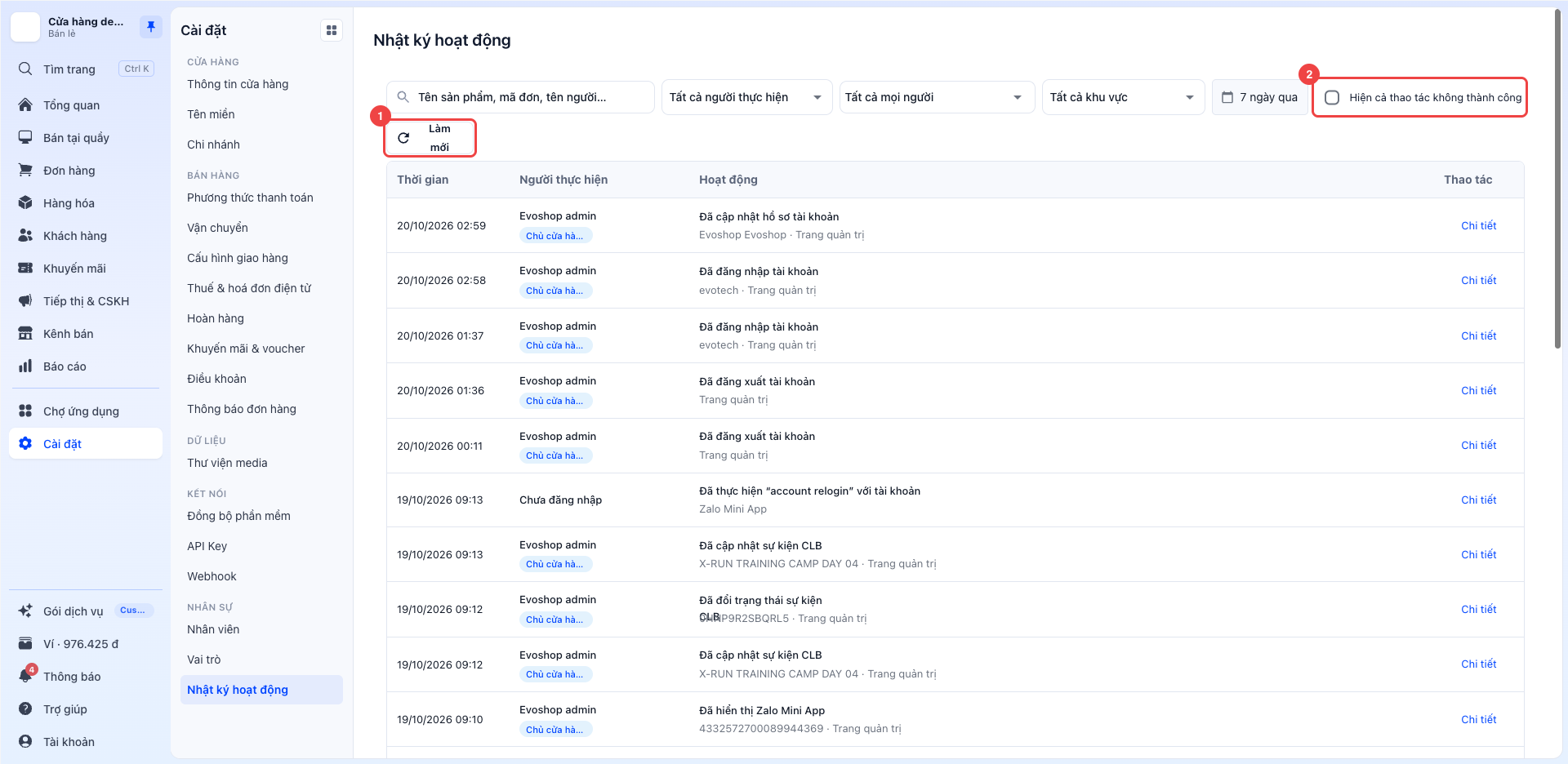Click the Thông báo bell icon

pos(26,677)
